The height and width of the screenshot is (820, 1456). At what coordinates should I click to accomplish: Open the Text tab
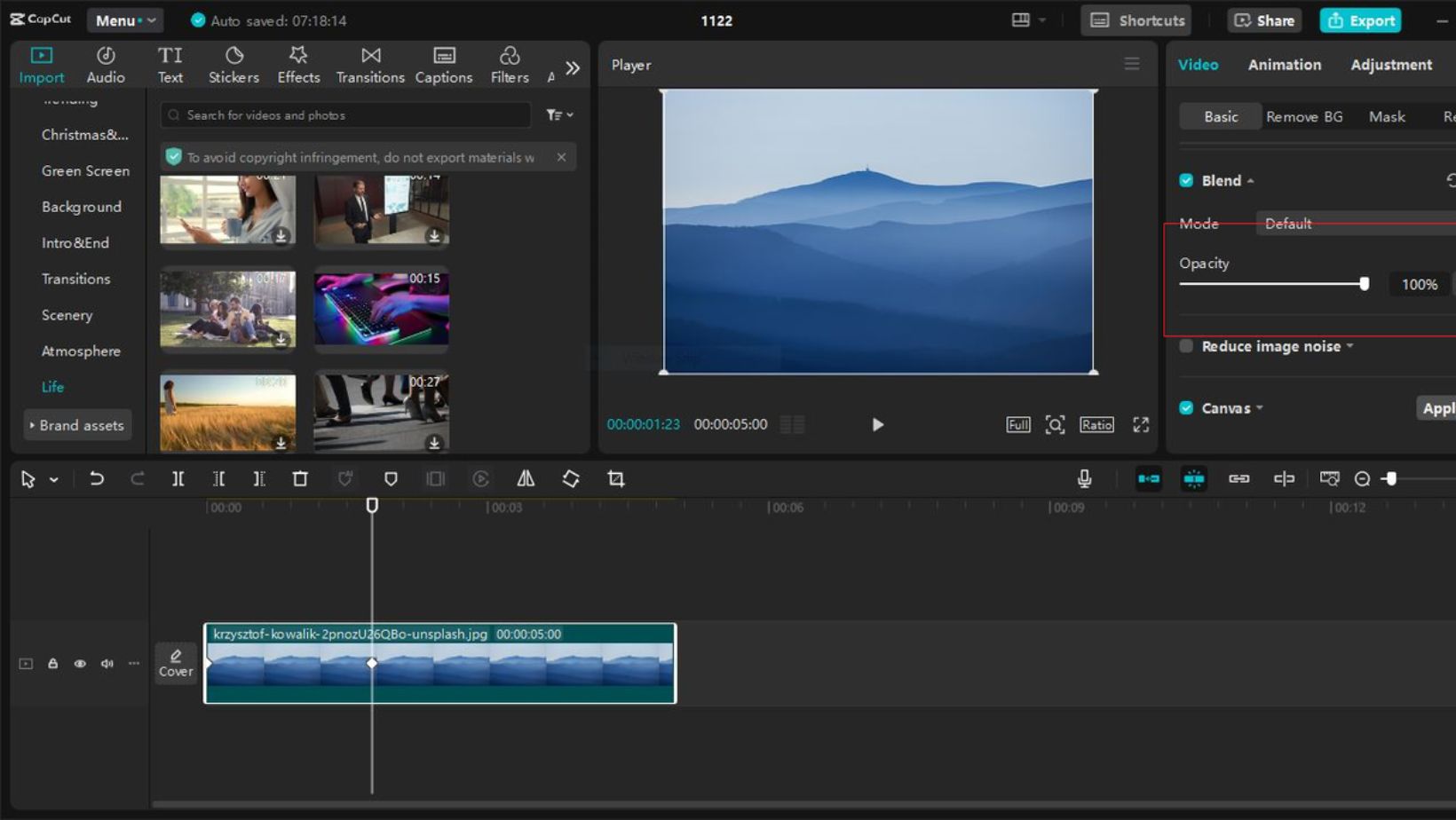[170, 66]
